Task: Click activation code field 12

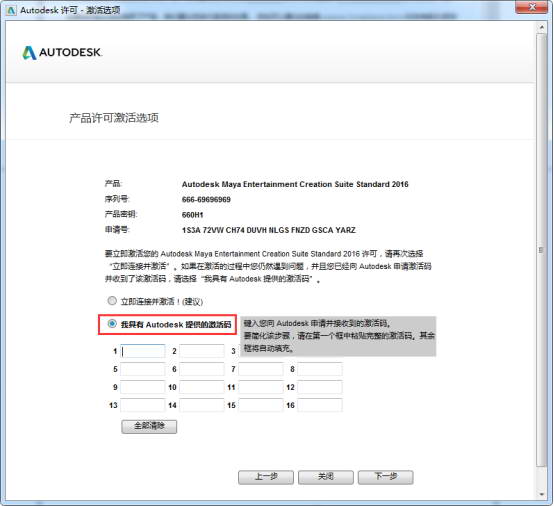Action: [320, 387]
